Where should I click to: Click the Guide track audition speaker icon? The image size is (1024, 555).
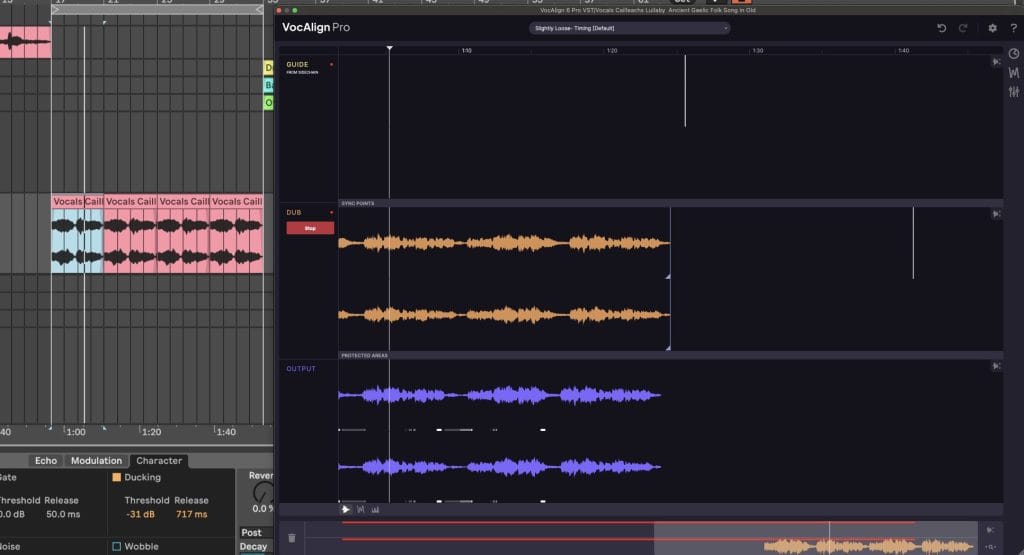click(x=996, y=61)
